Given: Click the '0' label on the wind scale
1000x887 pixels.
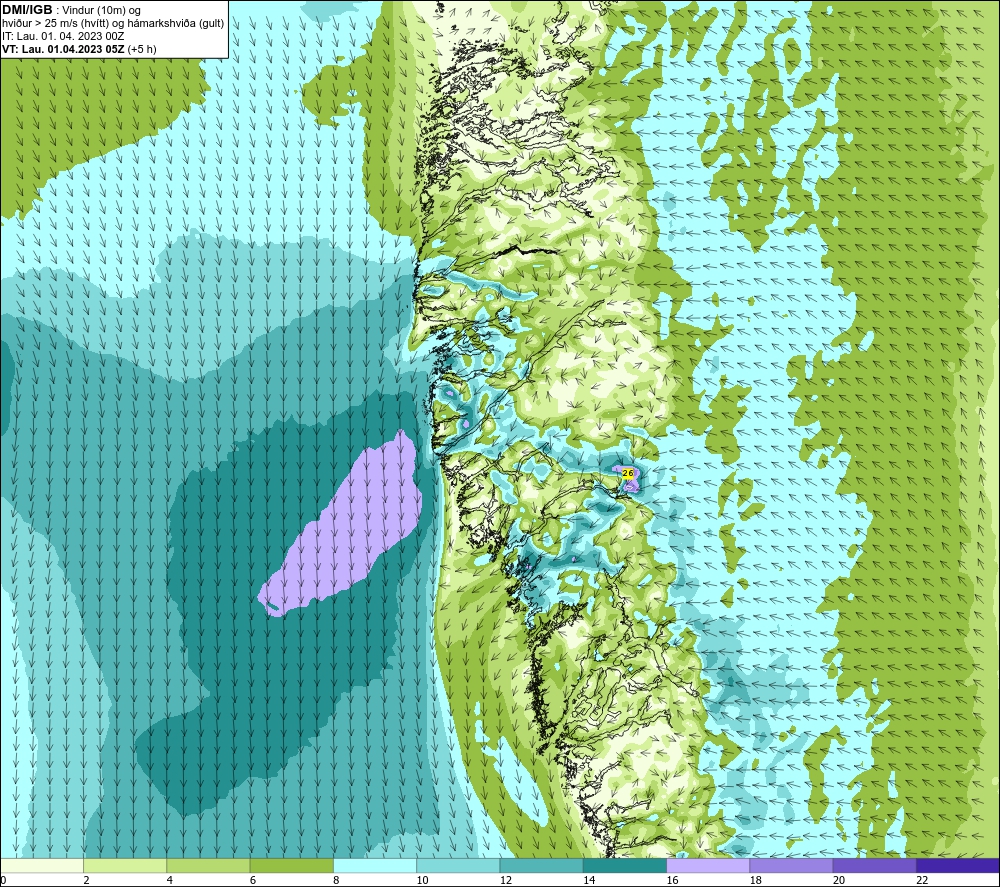Looking at the screenshot, I should tap(3, 880).
